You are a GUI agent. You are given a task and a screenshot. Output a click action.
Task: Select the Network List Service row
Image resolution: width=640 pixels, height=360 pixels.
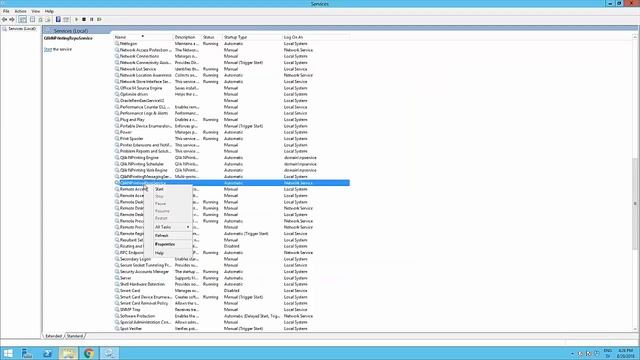coord(232,69)
